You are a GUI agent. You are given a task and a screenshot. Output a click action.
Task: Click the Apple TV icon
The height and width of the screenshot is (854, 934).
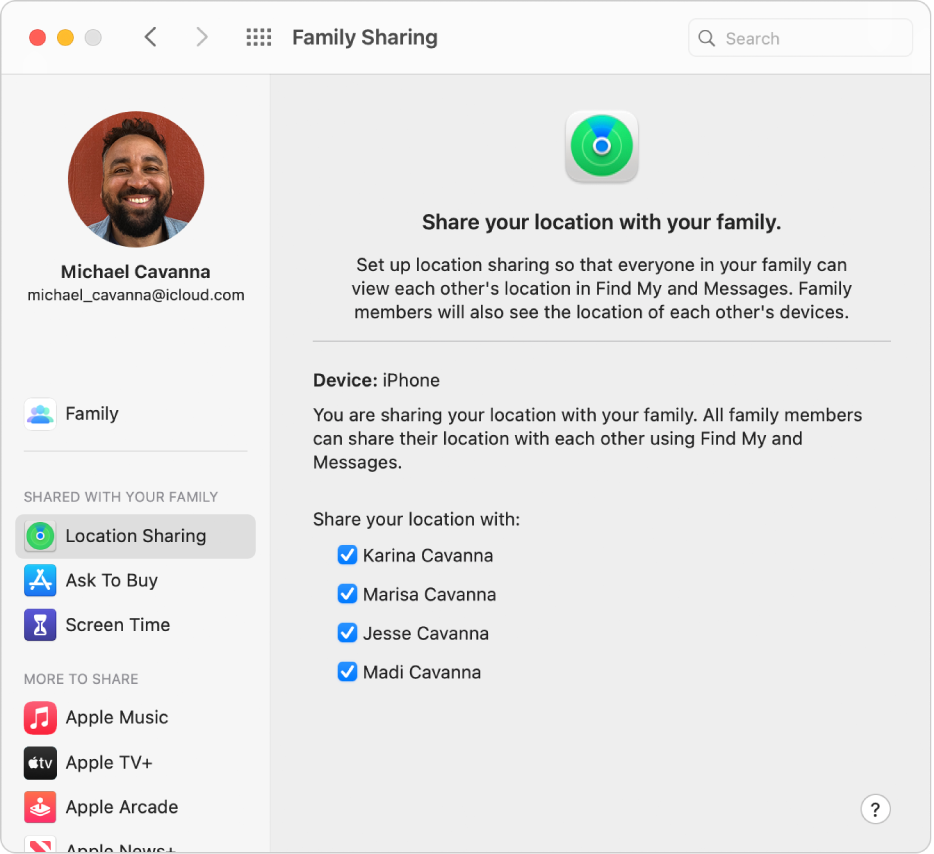click(x=40, y=763)
